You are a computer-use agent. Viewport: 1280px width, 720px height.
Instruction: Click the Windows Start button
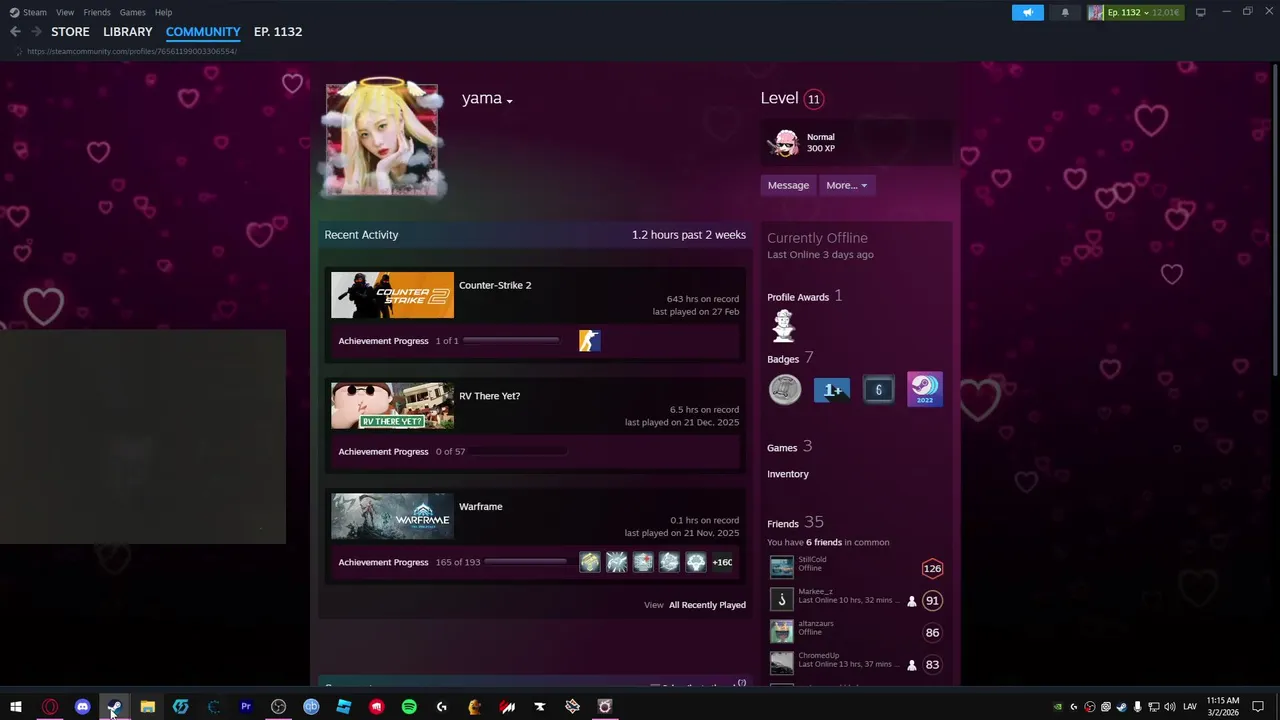point(16,707)
